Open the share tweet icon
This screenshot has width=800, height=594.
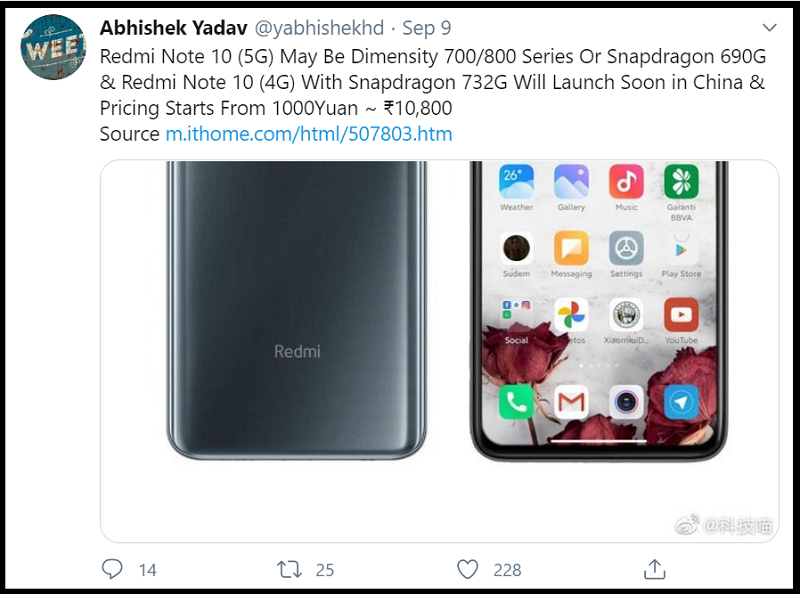[655, 569]
